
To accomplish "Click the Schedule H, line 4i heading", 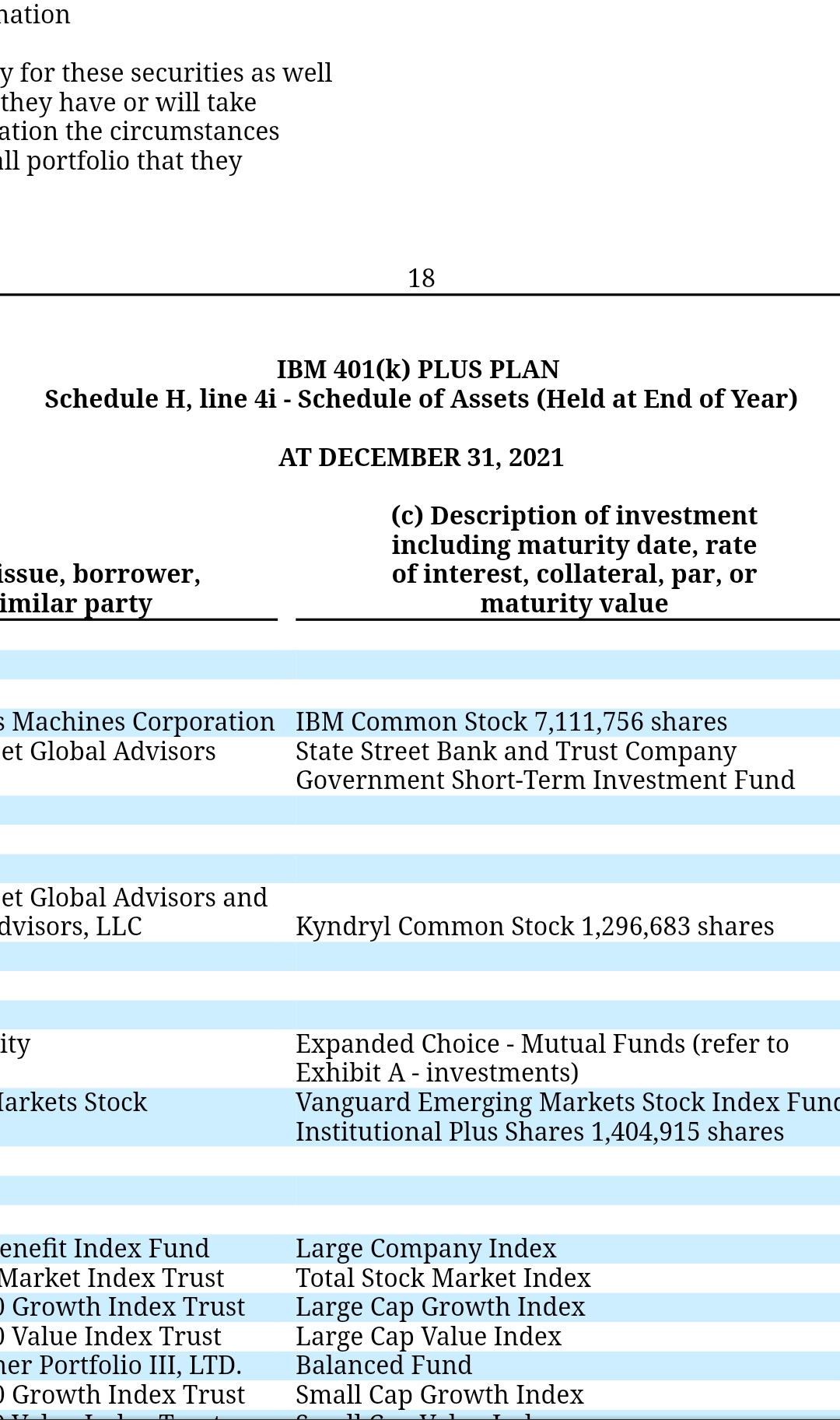I will click(x=421, y=398).
